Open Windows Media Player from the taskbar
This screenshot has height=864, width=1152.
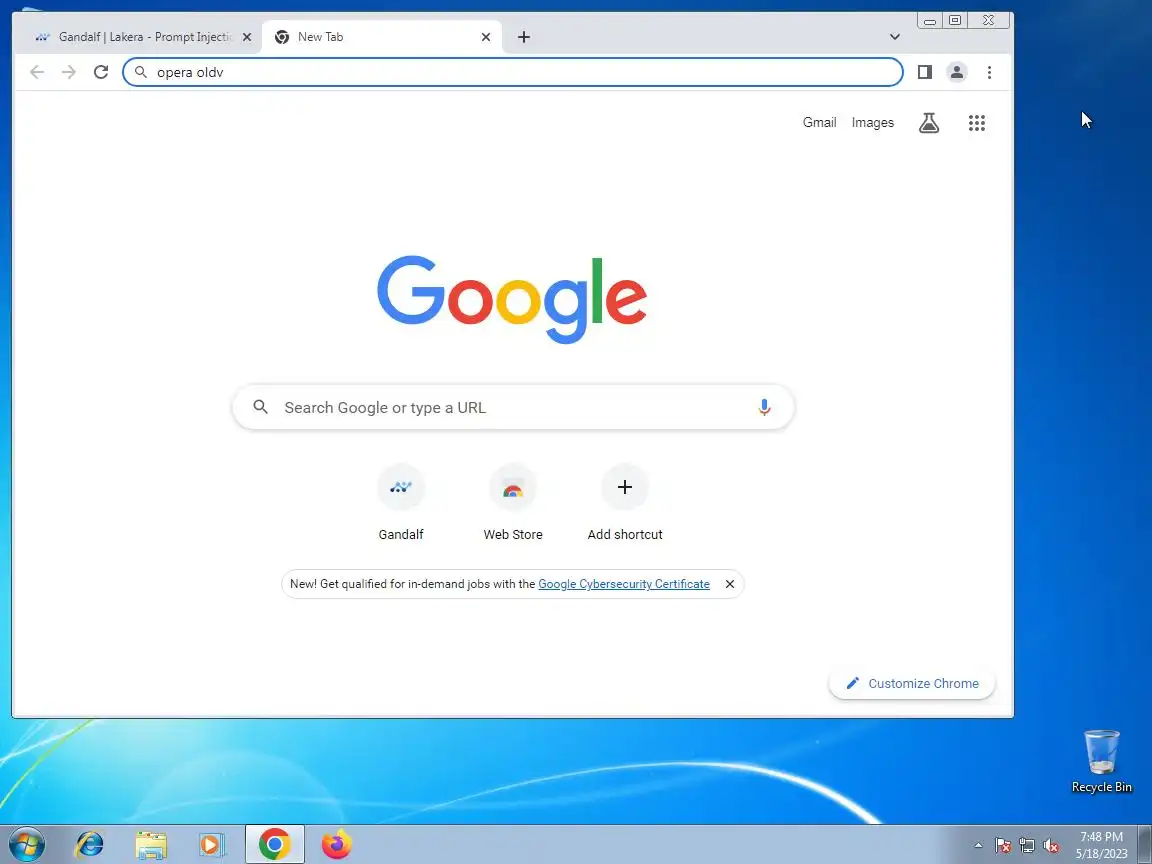[x=211, y=845]
